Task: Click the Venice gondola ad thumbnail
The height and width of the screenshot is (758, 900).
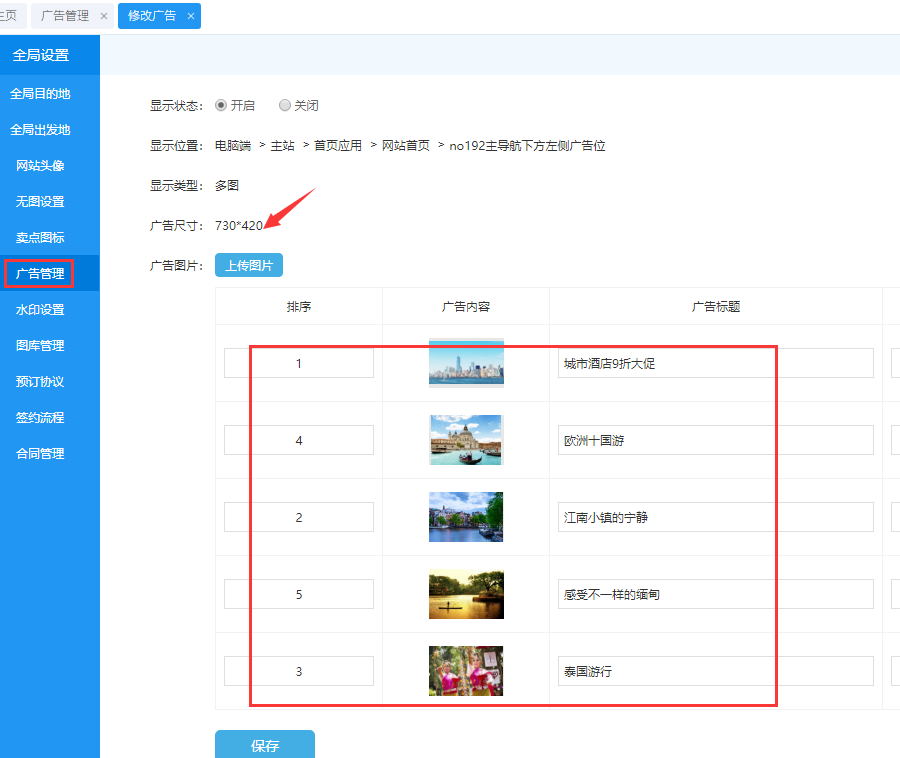Action: point(466,440)
